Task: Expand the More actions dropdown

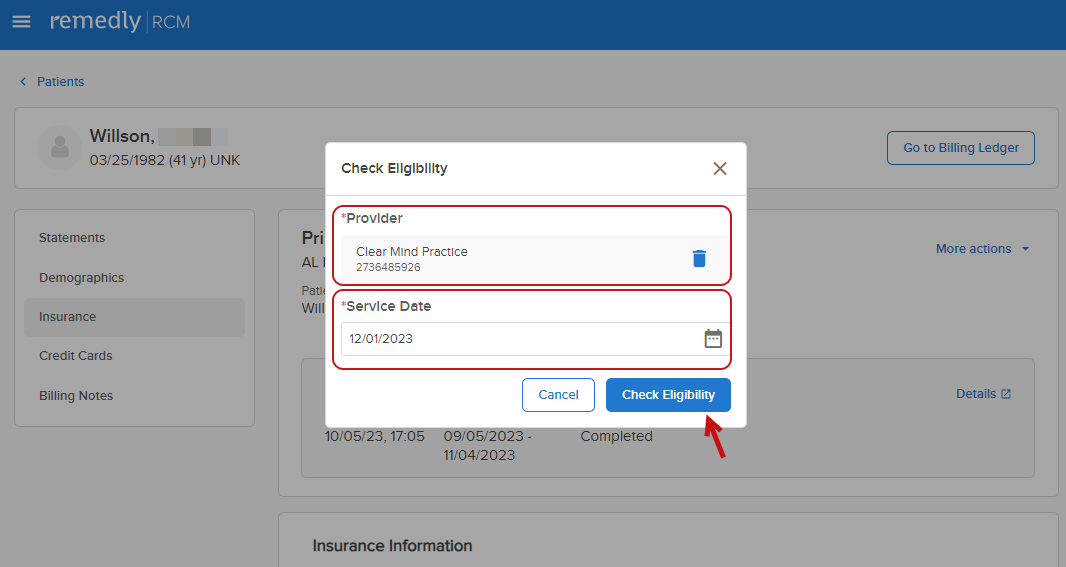Action: pyautogui.click(x=982, y=249)
